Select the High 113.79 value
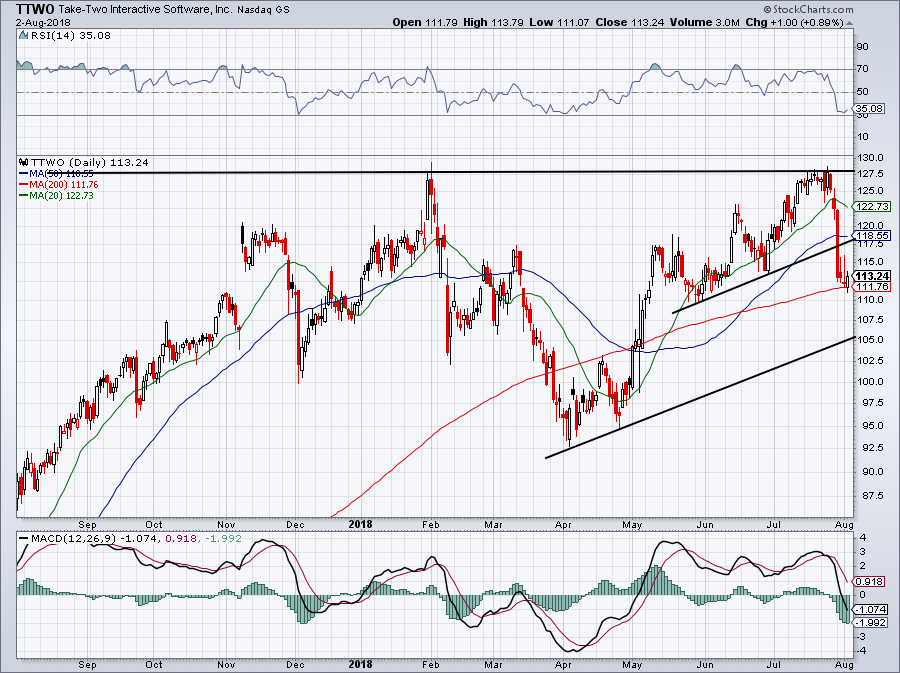The height and width of the screenshot is (673, 900). [x=494, y=22]
